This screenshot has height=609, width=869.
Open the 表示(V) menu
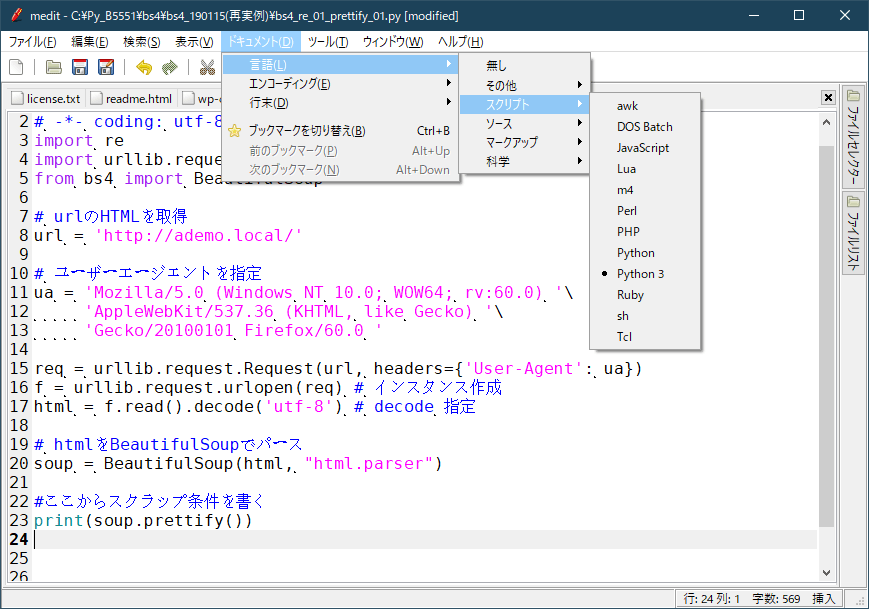point(195,42)
